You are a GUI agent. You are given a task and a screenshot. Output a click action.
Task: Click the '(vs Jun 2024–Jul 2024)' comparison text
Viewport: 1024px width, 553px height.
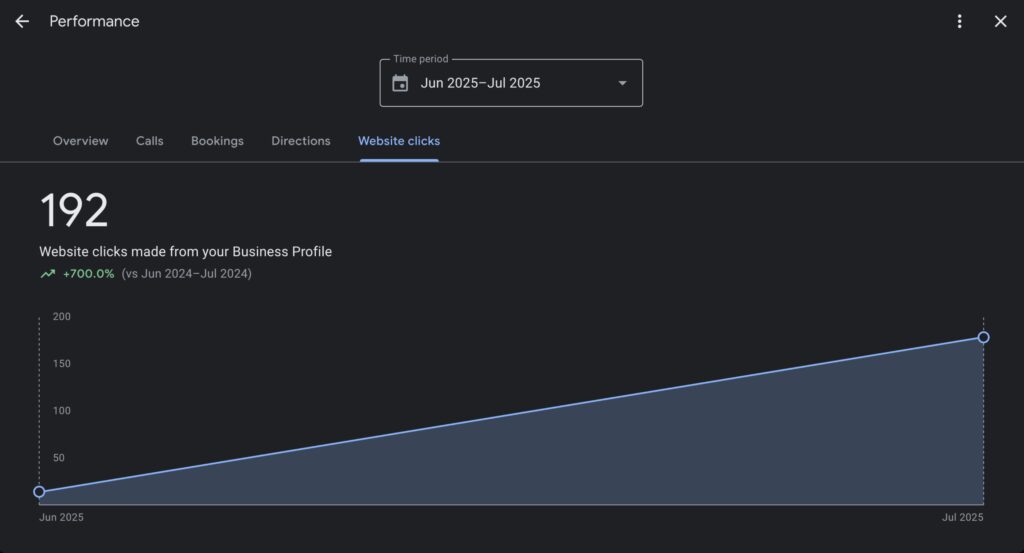187,274
